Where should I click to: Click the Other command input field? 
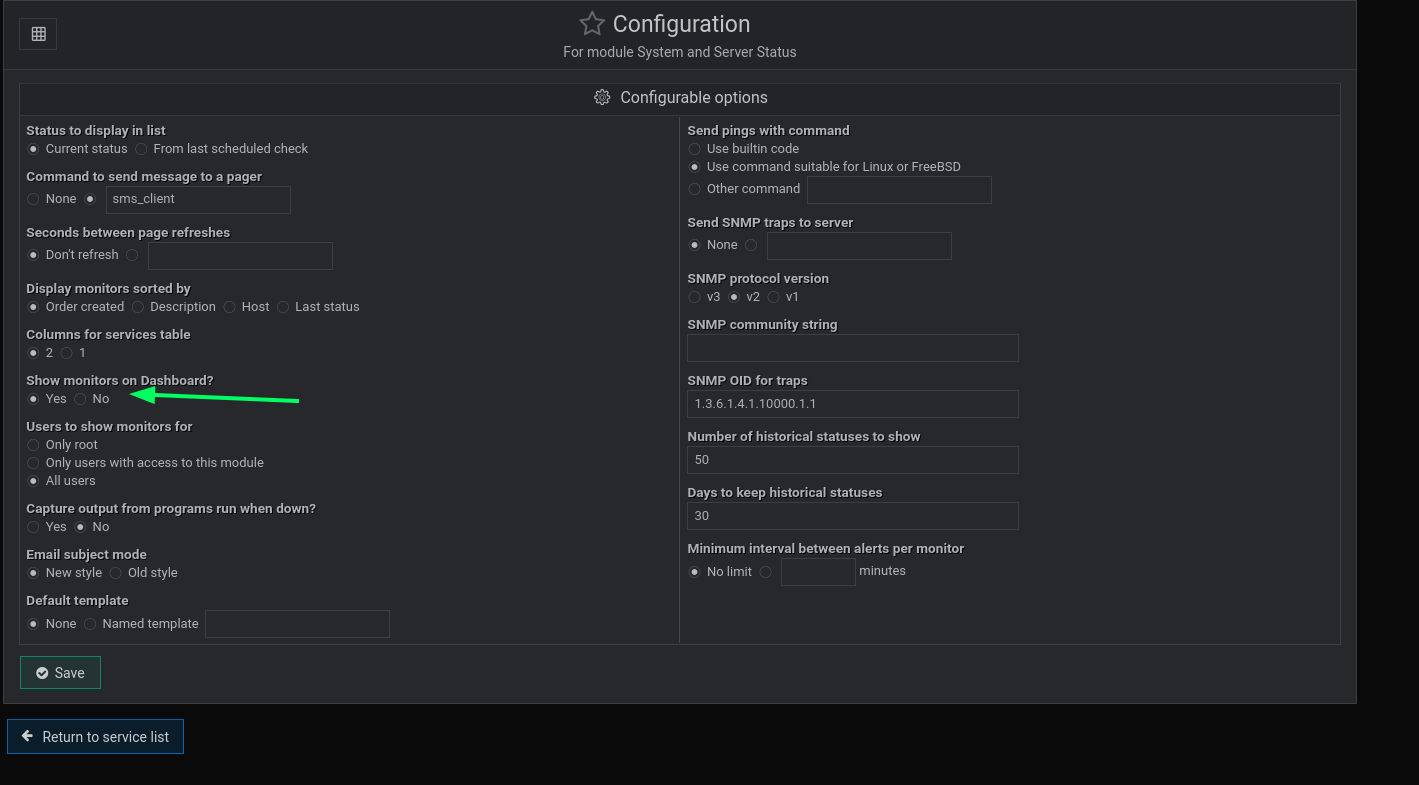[899, 190]
